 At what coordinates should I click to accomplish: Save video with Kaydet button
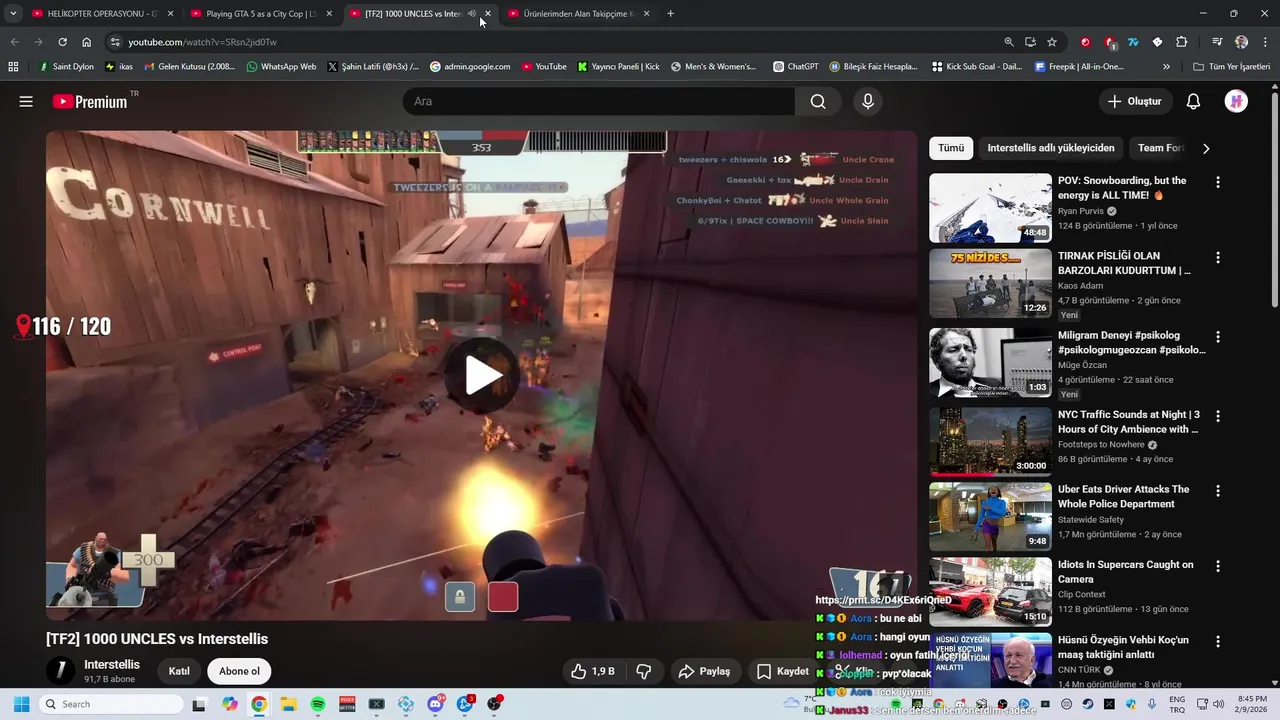pos(782,671)
